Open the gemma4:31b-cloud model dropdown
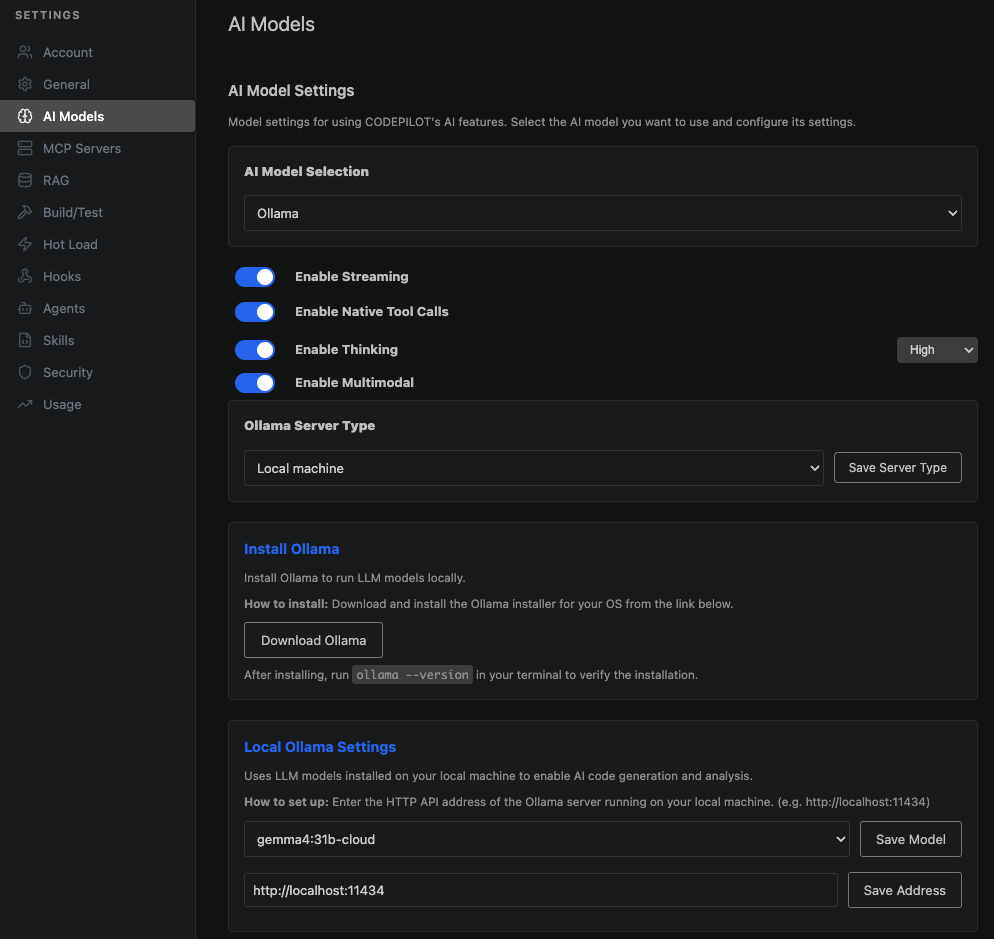Screen dimensions: 994x939 pos(546,839)
